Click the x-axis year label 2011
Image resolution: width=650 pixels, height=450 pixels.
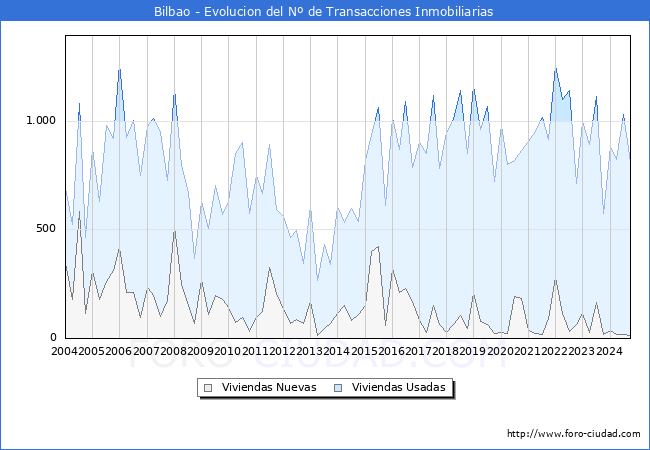[x=255, y=351]
